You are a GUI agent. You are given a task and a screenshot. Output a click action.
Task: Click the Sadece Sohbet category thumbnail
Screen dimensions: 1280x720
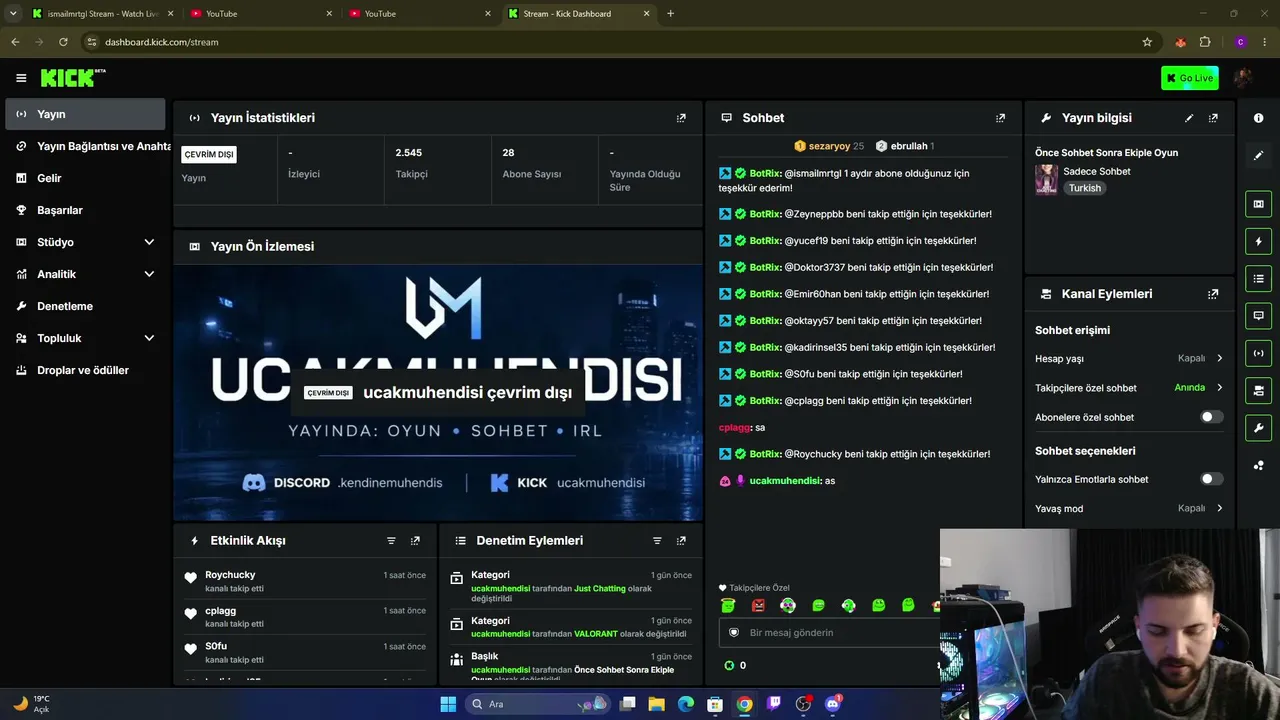[x=1046, y=180]
